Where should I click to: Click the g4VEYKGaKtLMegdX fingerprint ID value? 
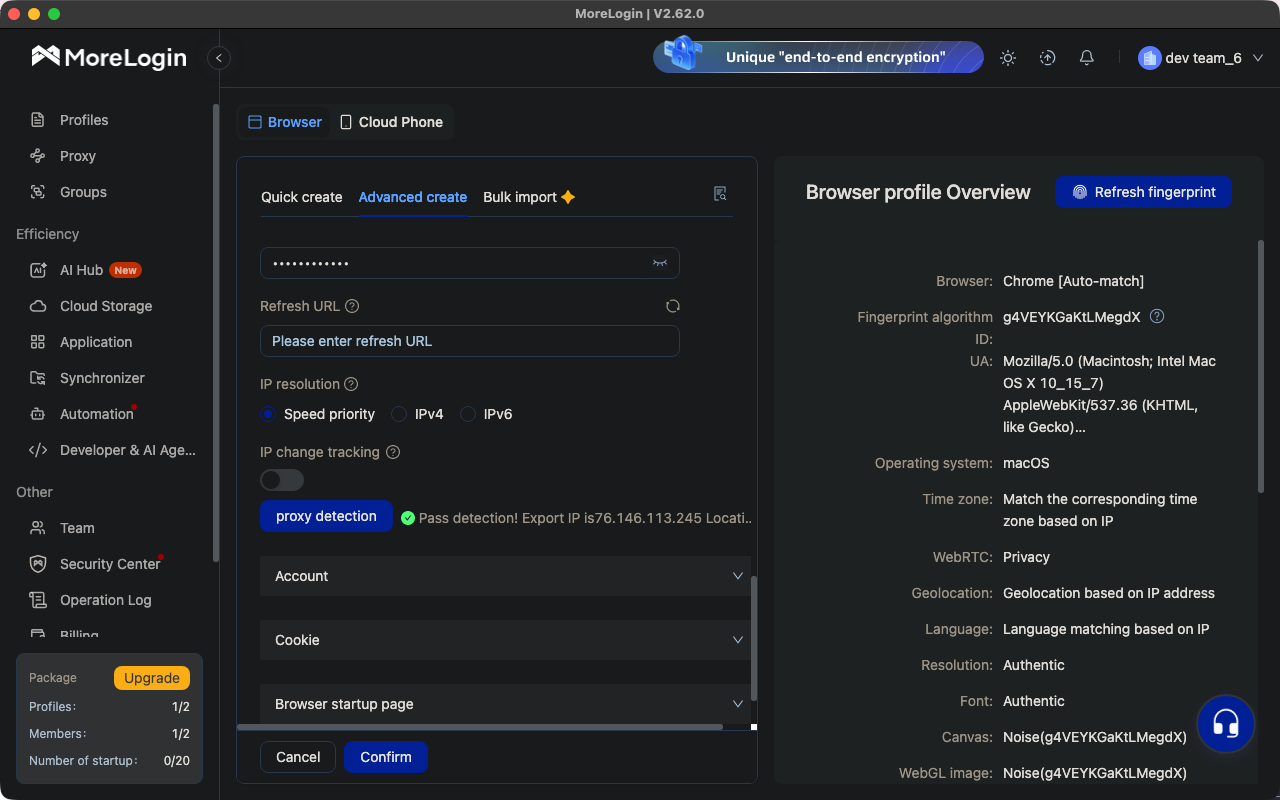(1072, 317)
